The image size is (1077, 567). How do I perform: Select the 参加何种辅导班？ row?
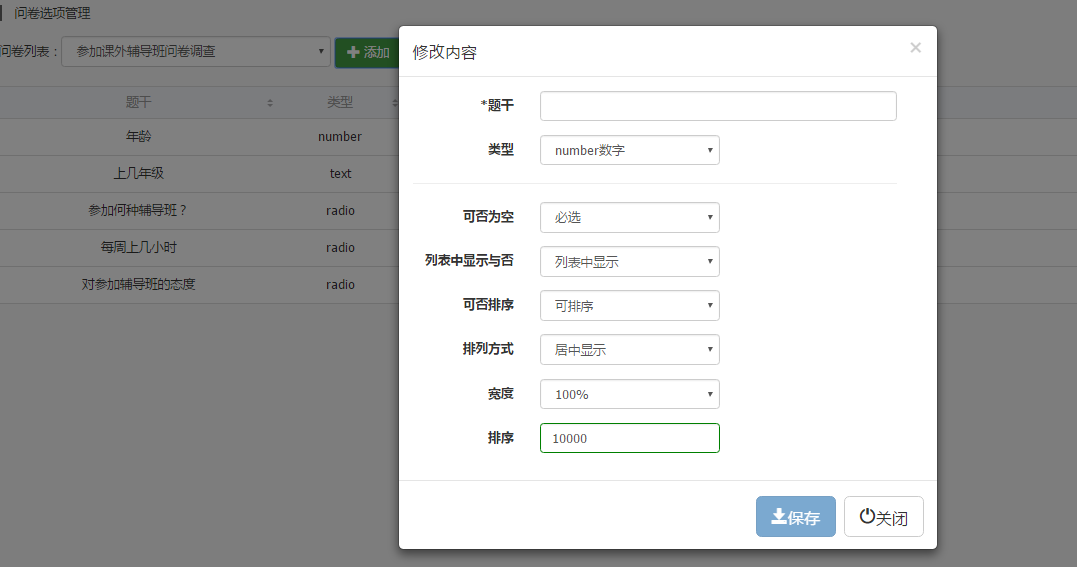(139, 210)
